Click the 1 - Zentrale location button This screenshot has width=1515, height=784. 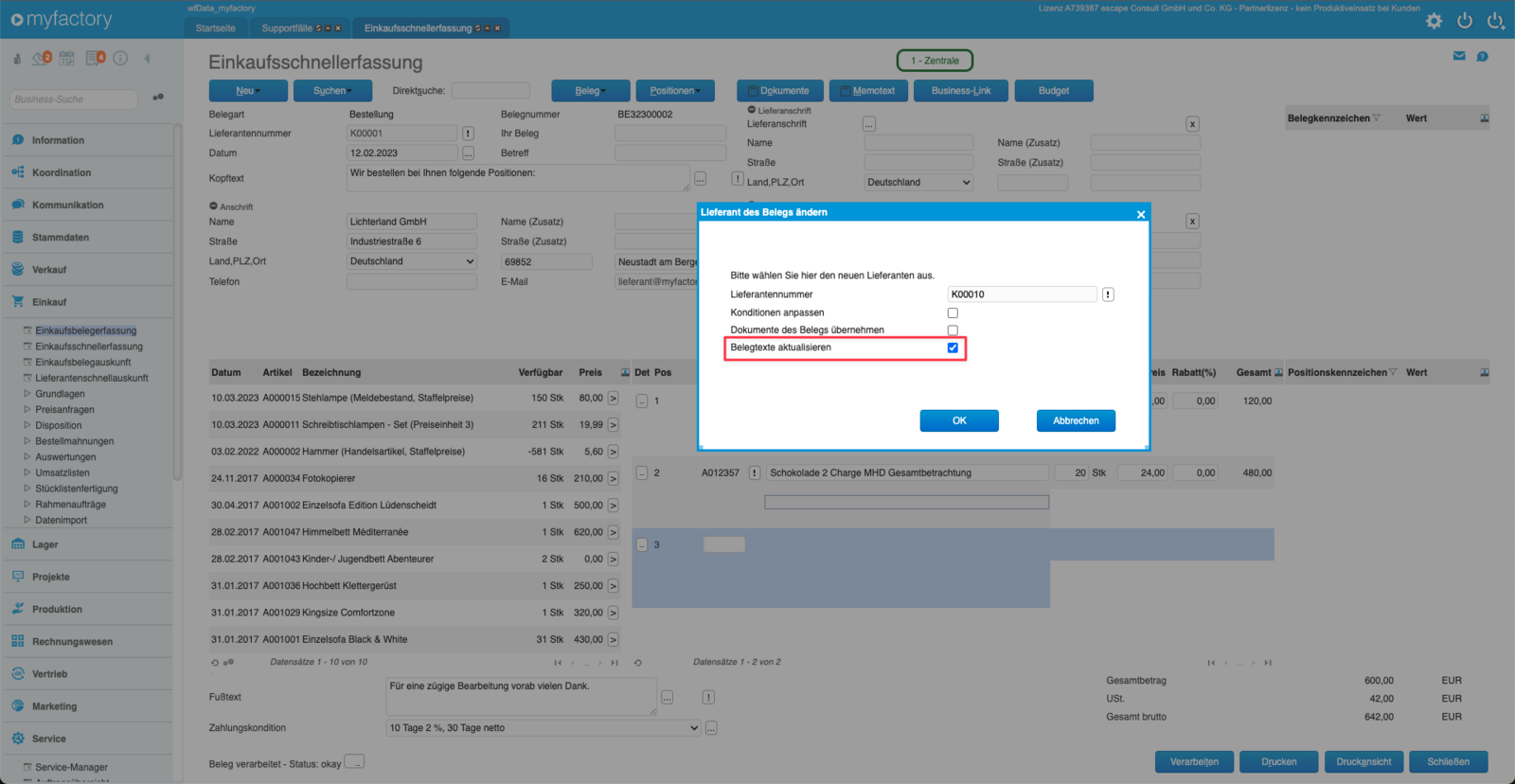coord(935,61)
